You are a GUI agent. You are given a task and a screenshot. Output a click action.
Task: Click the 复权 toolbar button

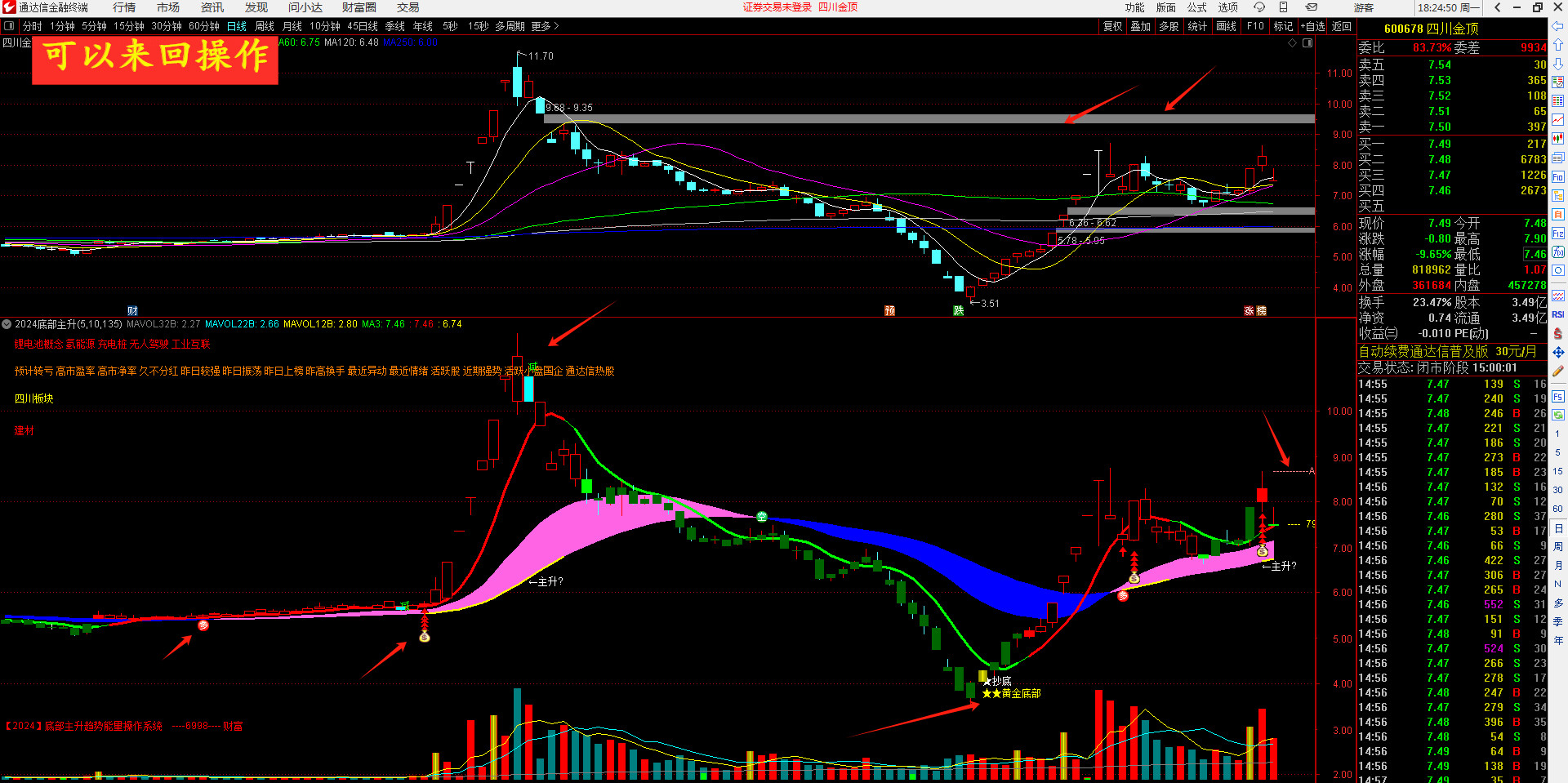1113,26
